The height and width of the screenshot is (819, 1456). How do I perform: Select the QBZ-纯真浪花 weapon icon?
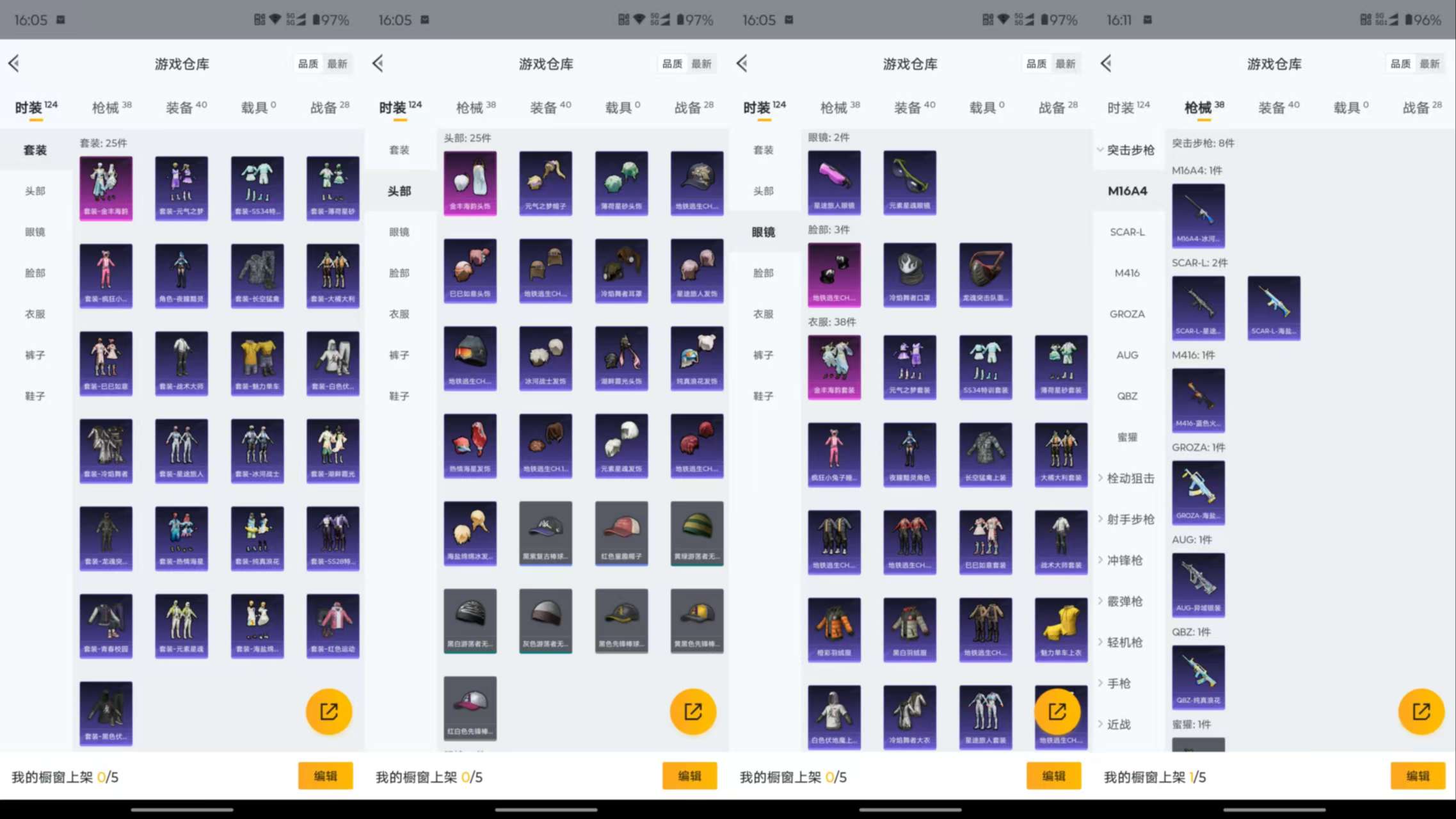(x=1198, y=677)
